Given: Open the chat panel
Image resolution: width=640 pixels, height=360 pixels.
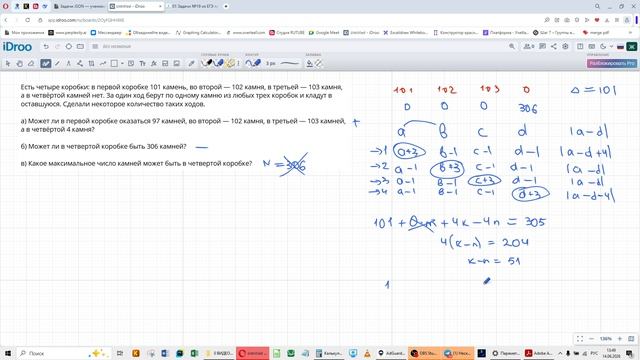Looking at the screenshot, I should click(x=542, y=47).
